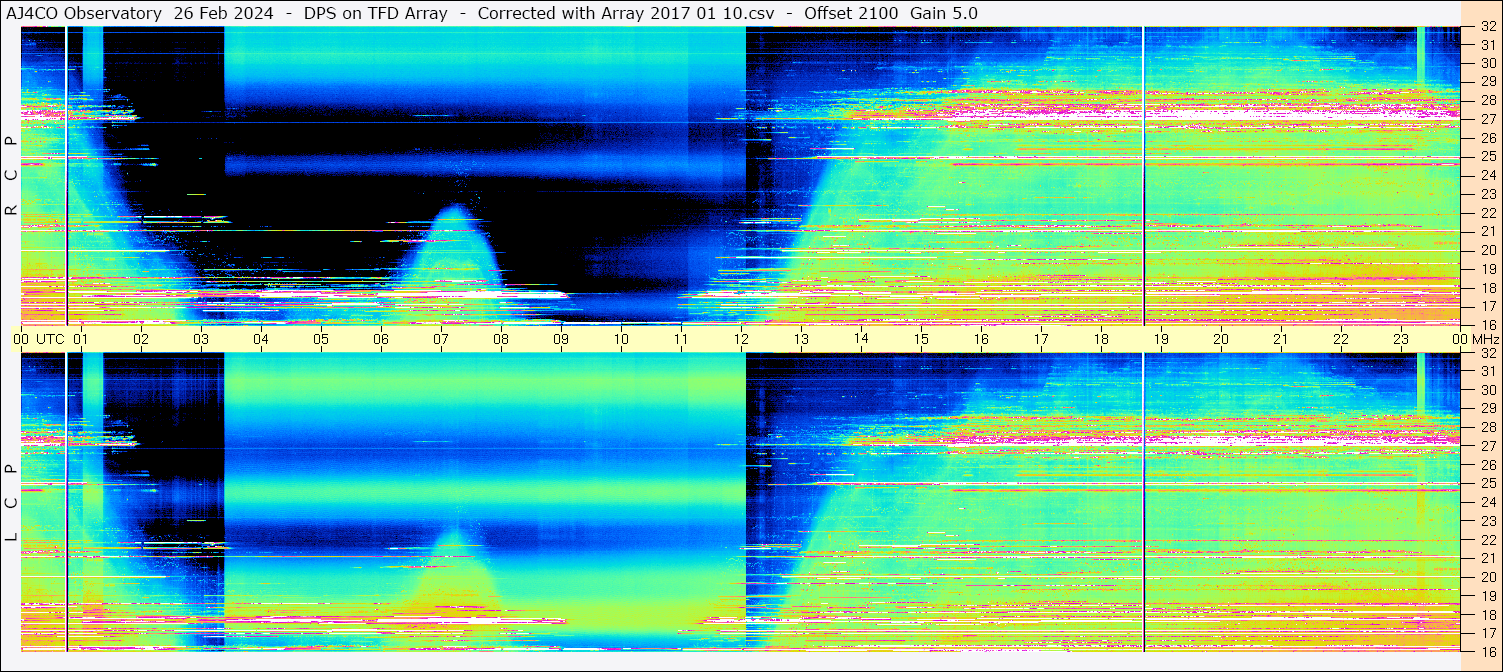
Task: Click the "13" hour tick label
Action: click(x=801, y=339)
